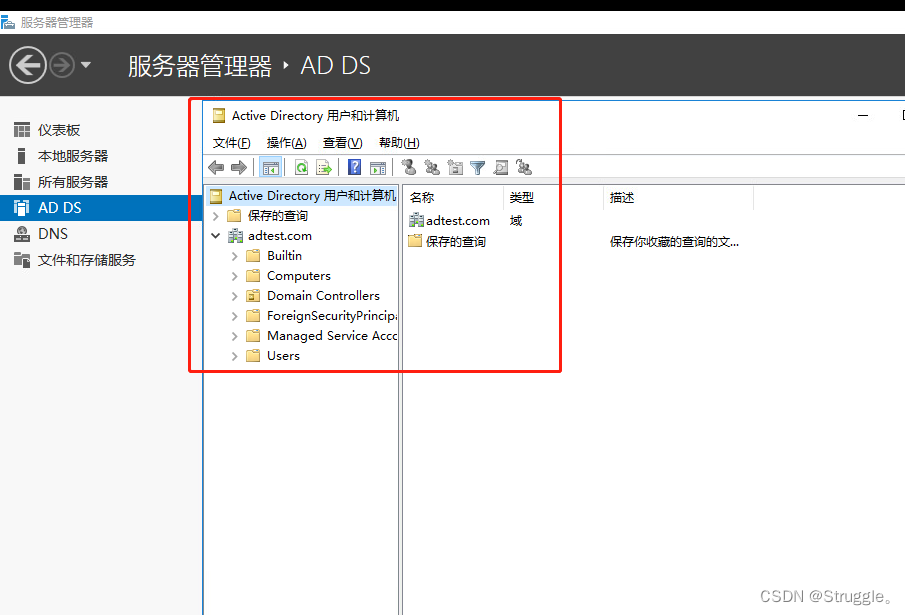Click the Server Manager app icon in title bar
The width and height of the screenshot is (905, 615).
click(x=8, y=22)
